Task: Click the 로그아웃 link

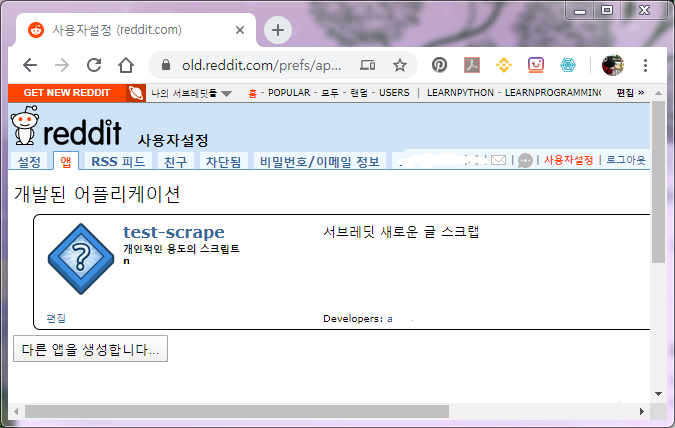Action: [x=626, y=160]
